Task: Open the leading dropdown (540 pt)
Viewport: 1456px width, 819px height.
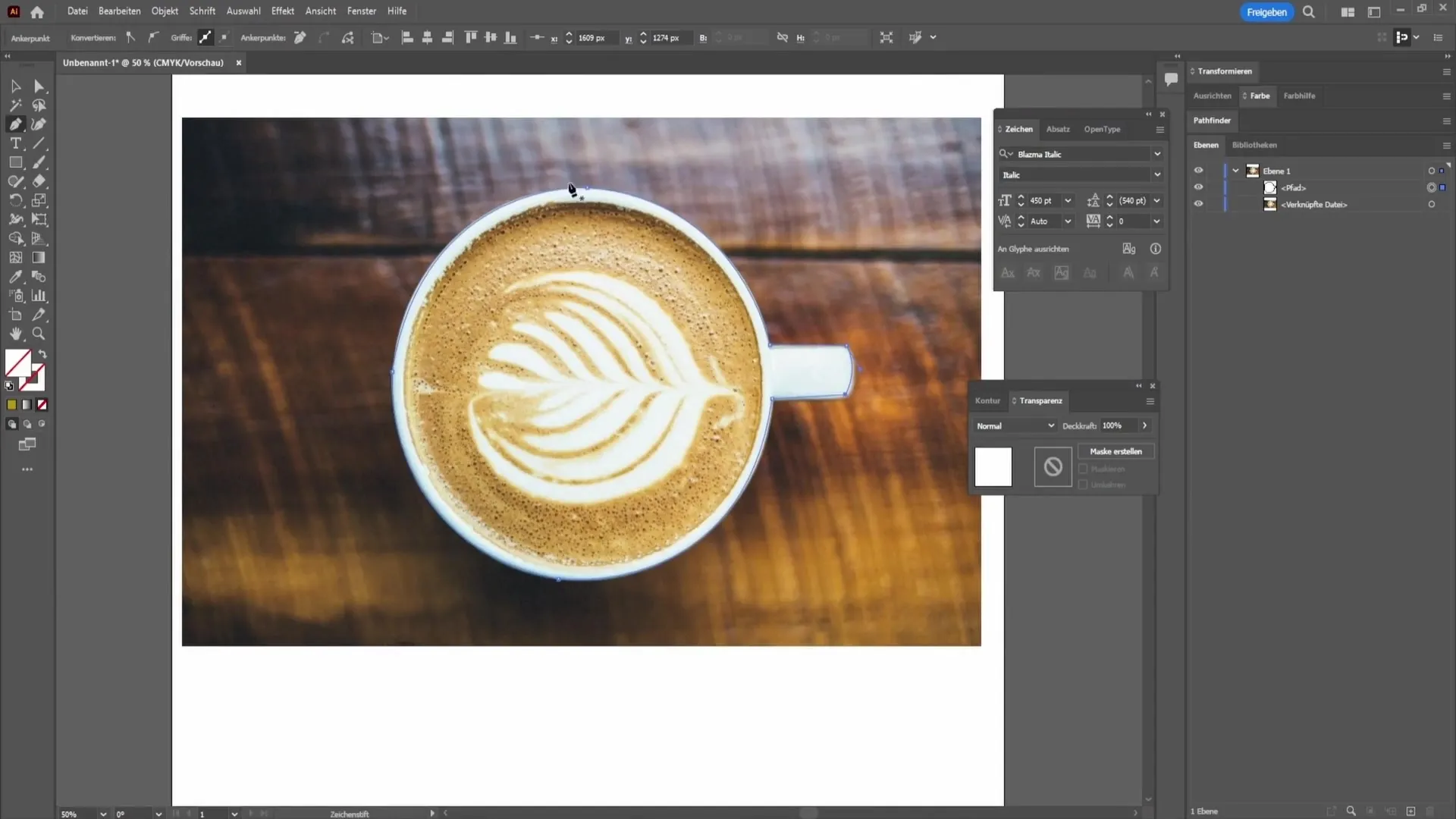Action: (1157, 201)
